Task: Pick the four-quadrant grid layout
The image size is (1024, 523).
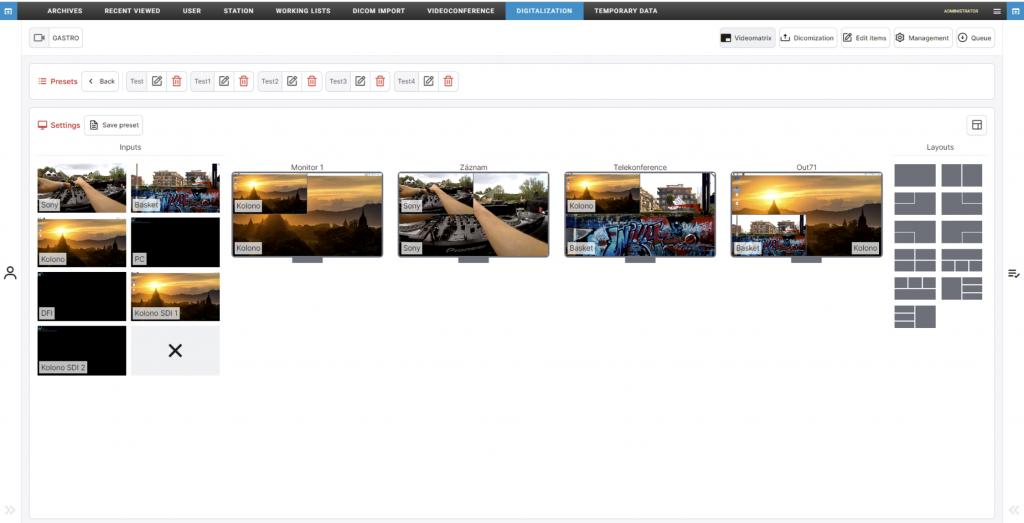Action: pyautogui.click(x=914, y=261)
